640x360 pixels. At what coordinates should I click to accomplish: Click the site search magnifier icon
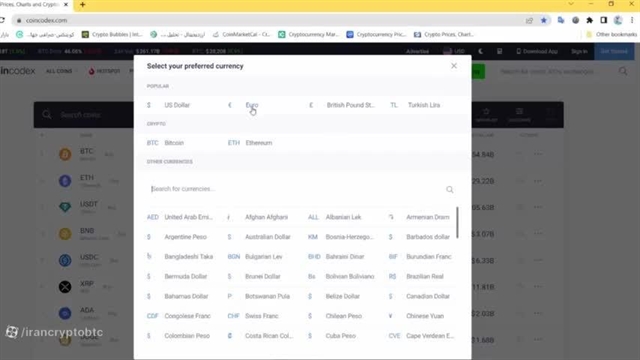623,71
